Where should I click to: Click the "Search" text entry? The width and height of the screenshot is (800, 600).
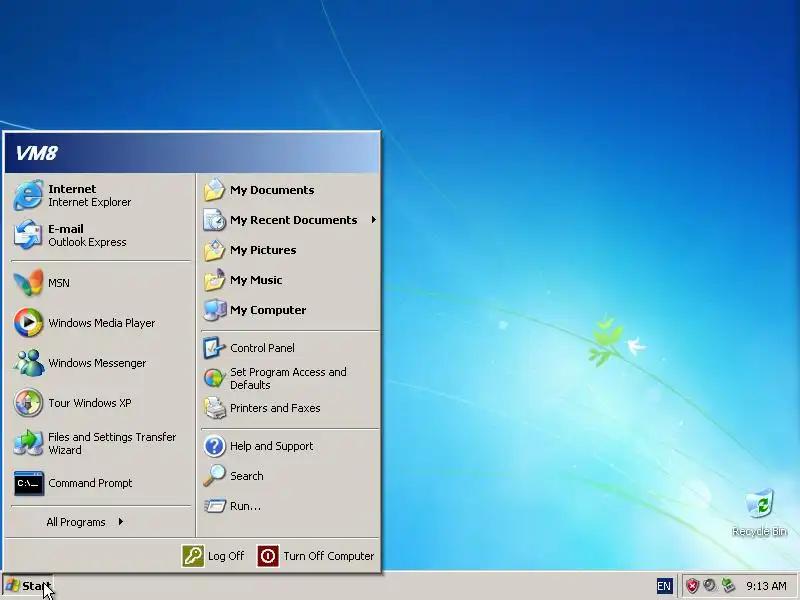point(246,476)
